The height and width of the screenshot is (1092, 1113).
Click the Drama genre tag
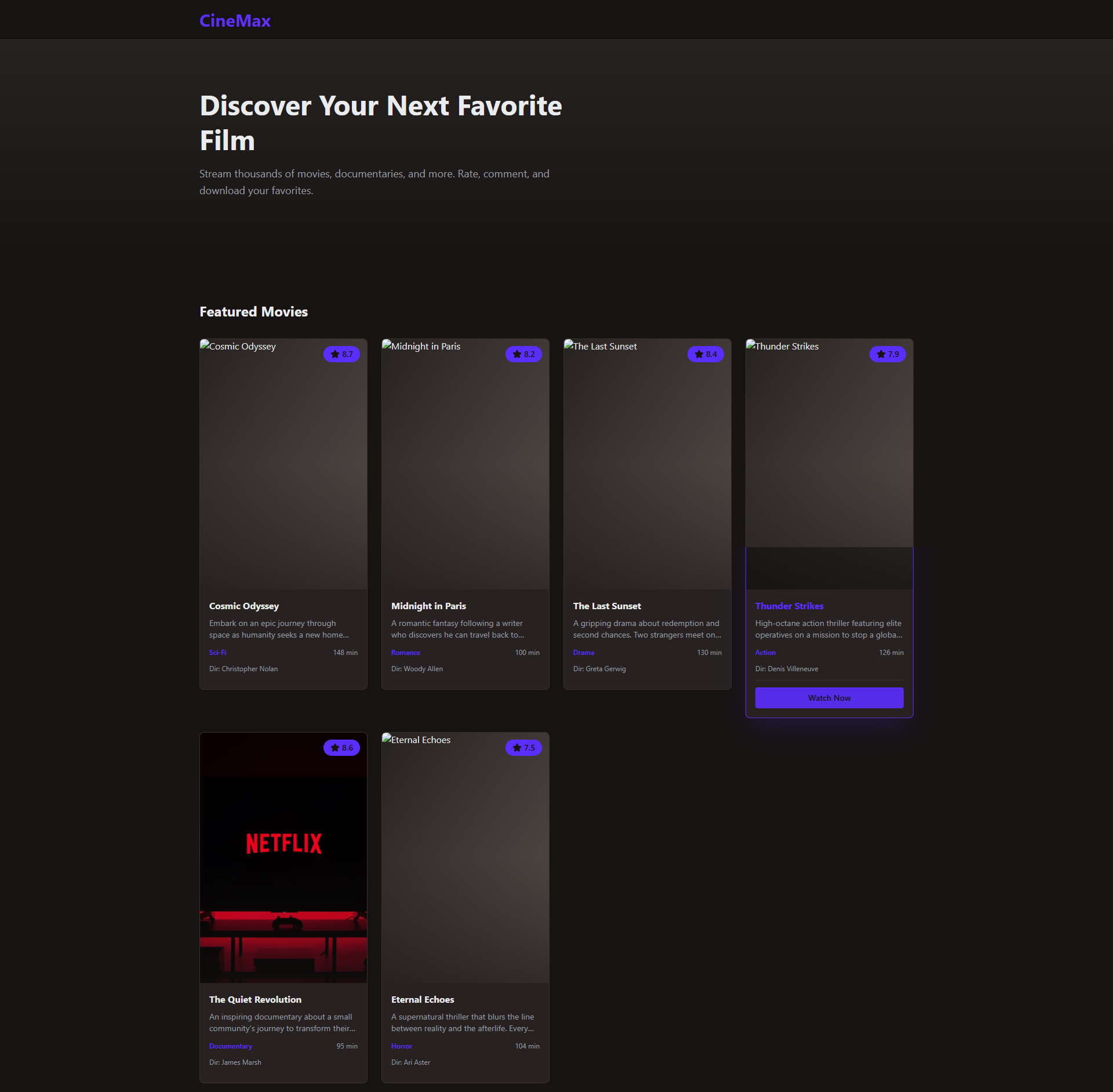pos(583,653)
